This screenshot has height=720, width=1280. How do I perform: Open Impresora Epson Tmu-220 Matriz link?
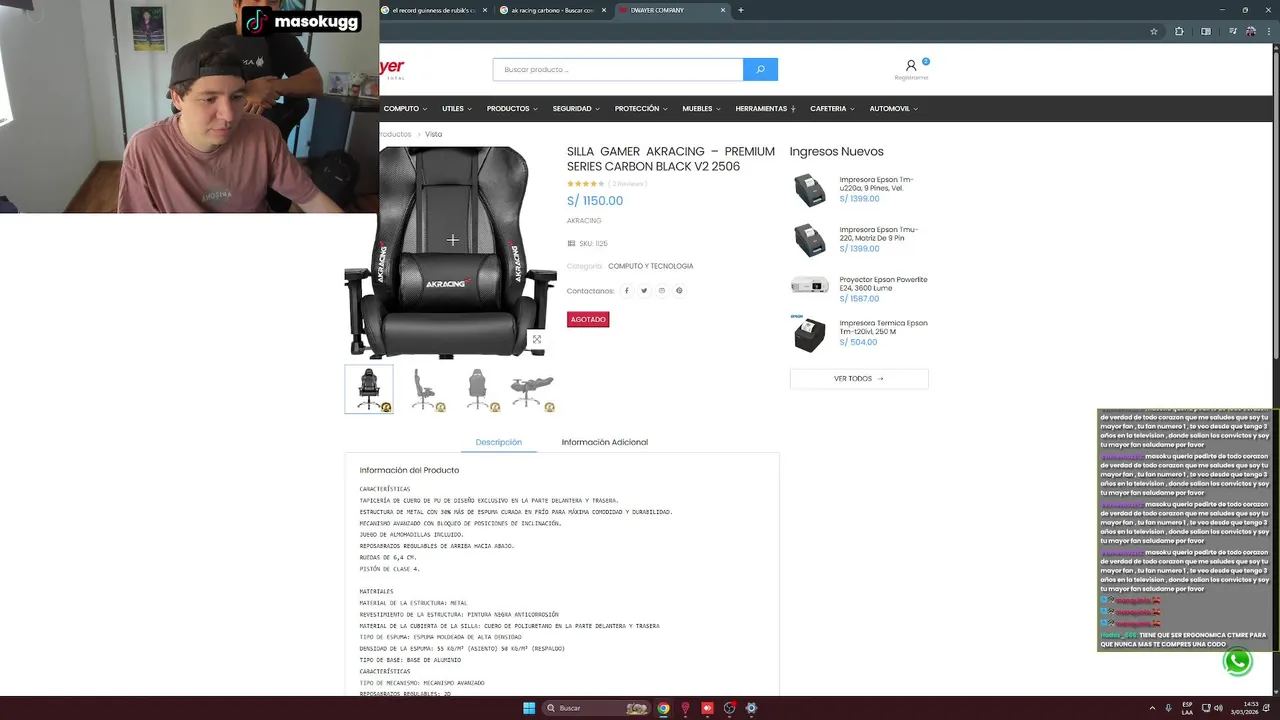[878, 234]
